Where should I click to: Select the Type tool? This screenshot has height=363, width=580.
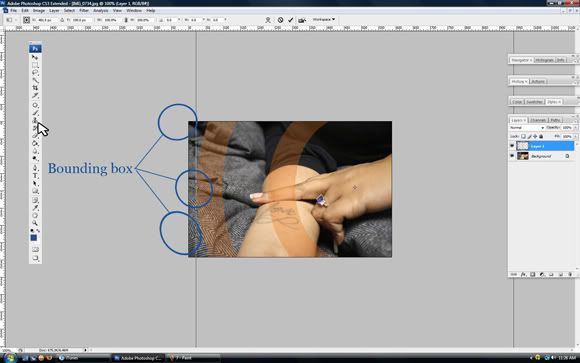(35, 176)
